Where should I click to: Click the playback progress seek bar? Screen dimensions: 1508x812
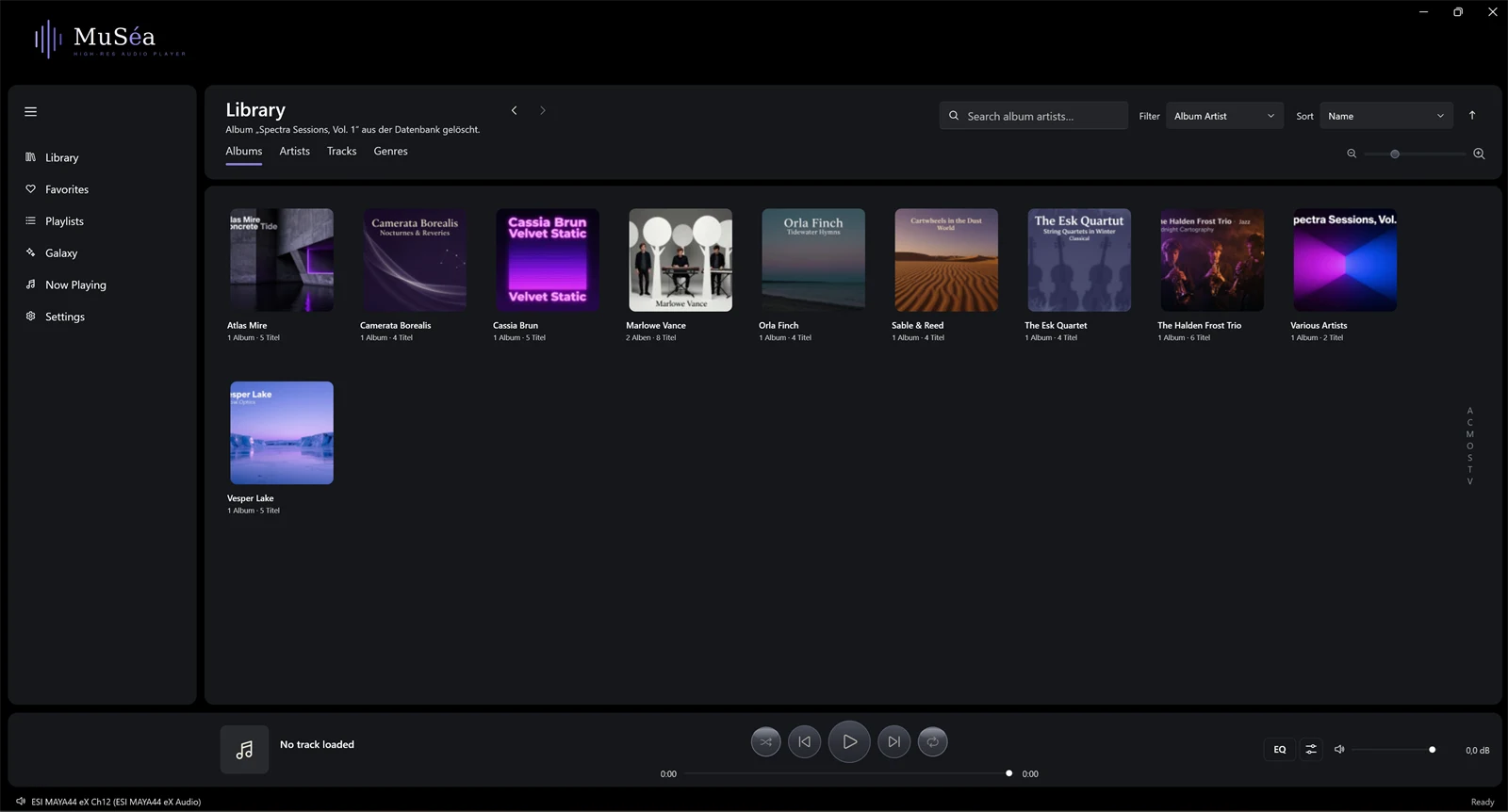848,773
